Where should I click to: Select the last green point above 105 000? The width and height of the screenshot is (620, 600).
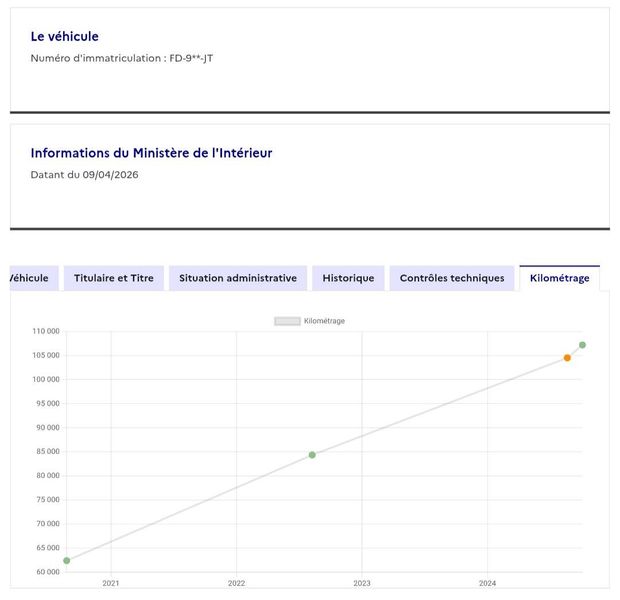(x=582, y=345)
